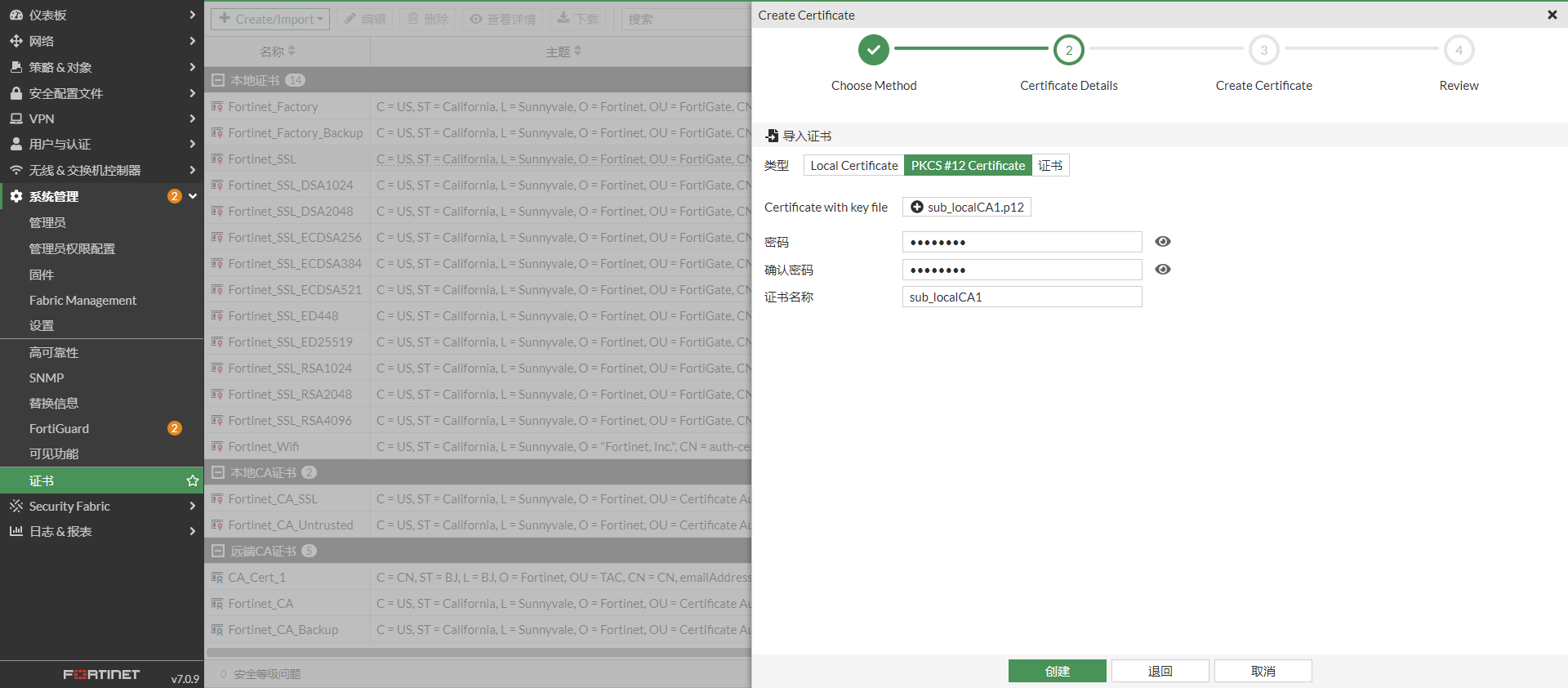Viewport: 1568px width, 688px height.
Task: Open the FortiGuard menu item
Action: [x=59, y=428]
